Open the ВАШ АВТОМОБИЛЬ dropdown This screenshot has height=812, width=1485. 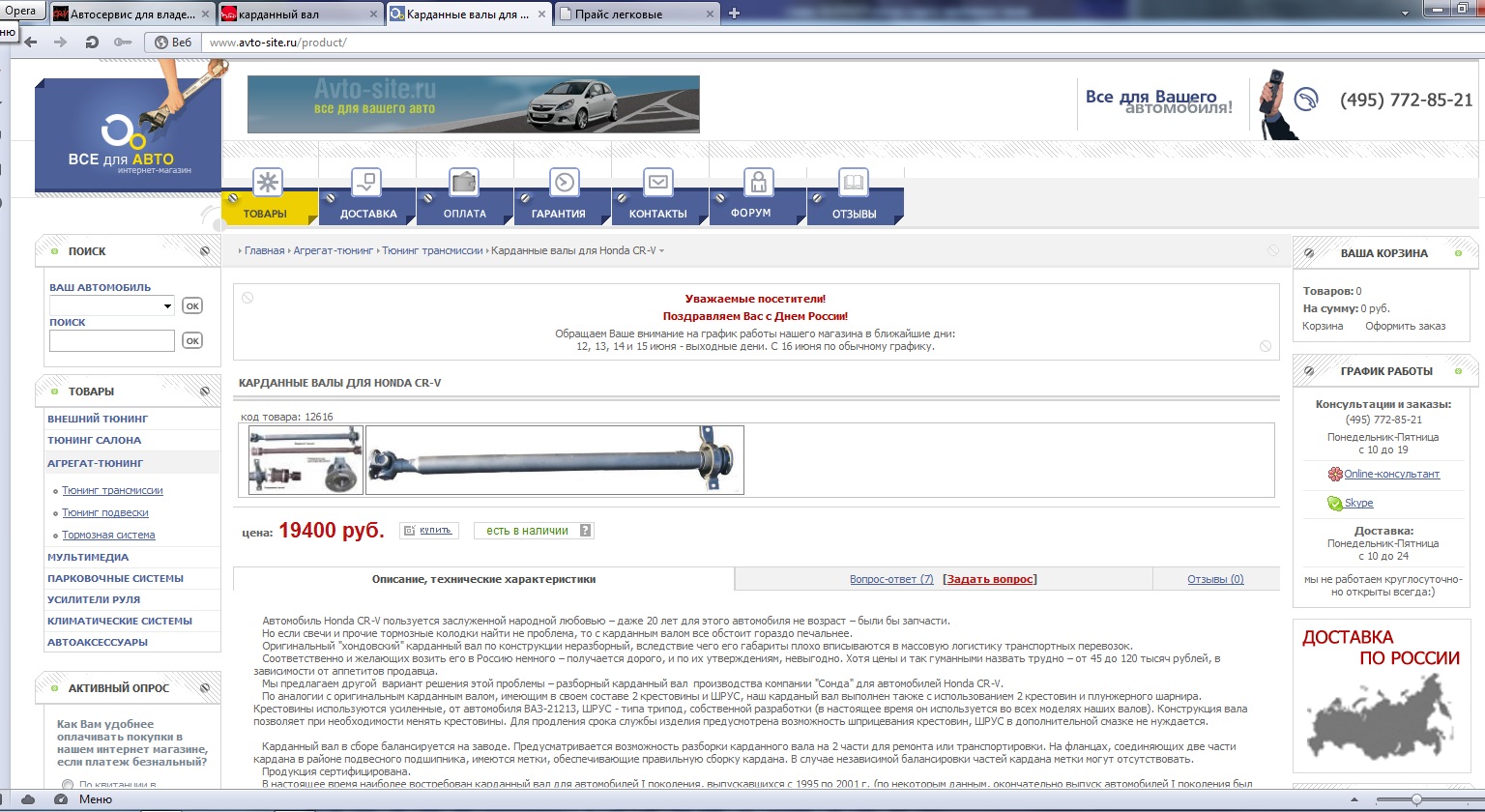pos(112,305)
